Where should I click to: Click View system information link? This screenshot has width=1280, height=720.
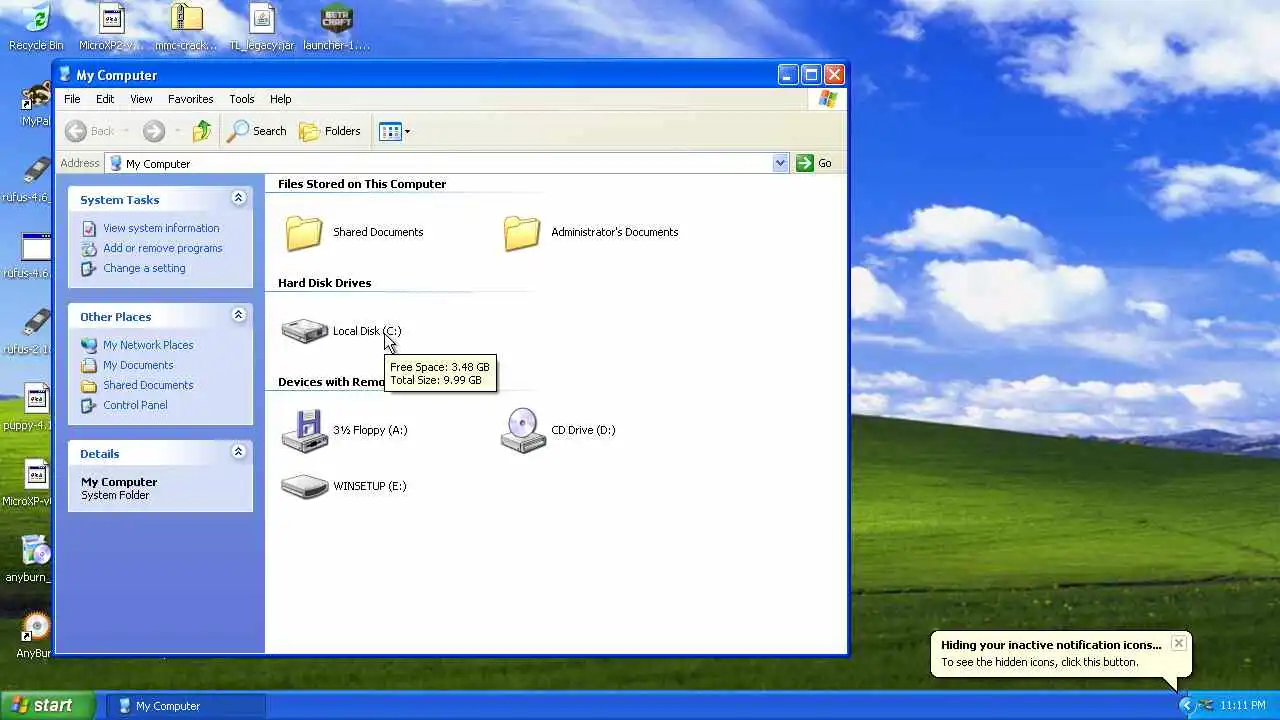pos(161,228)
